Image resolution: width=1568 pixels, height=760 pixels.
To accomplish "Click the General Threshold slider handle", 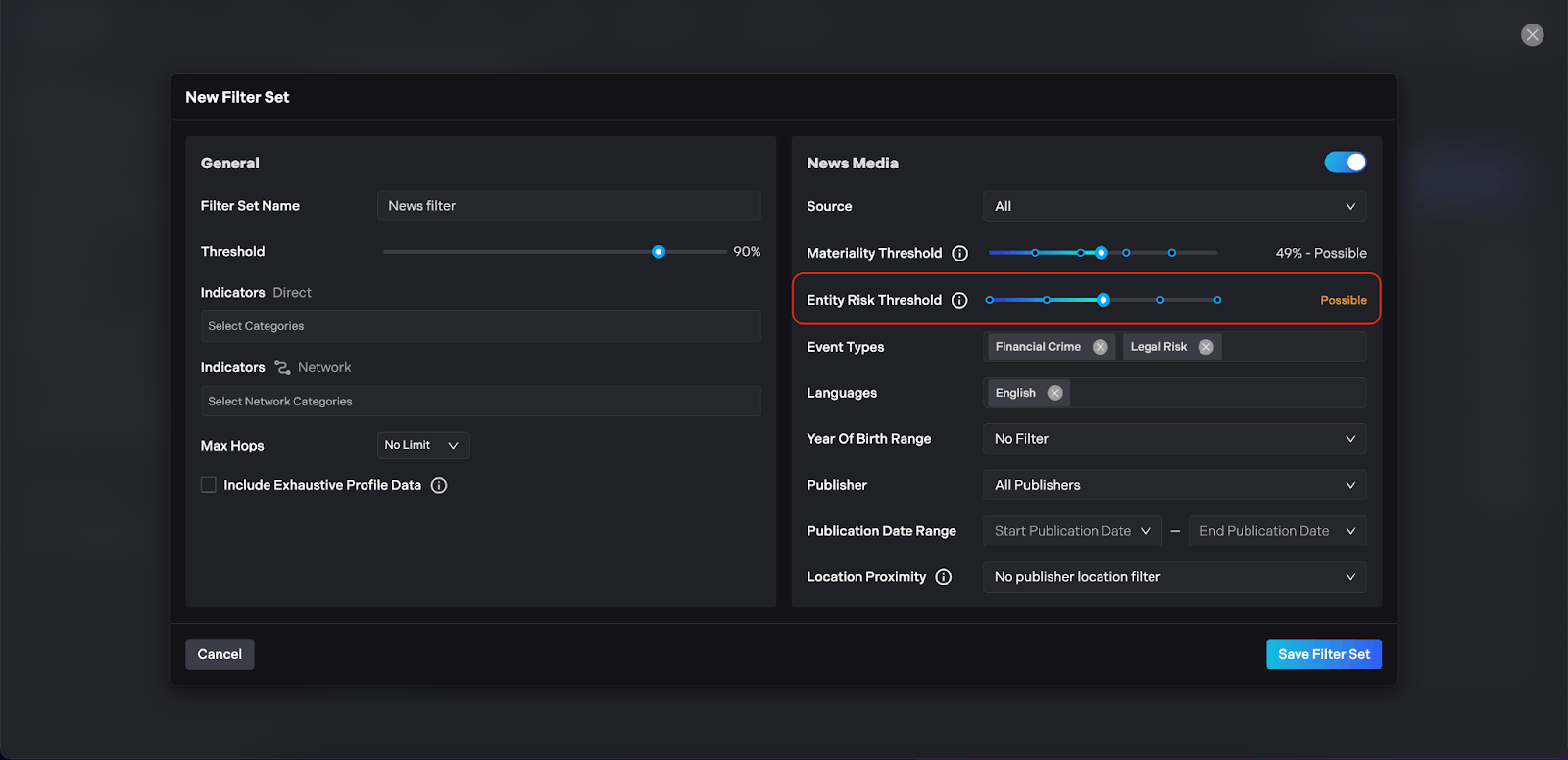I will pos(659,252).
